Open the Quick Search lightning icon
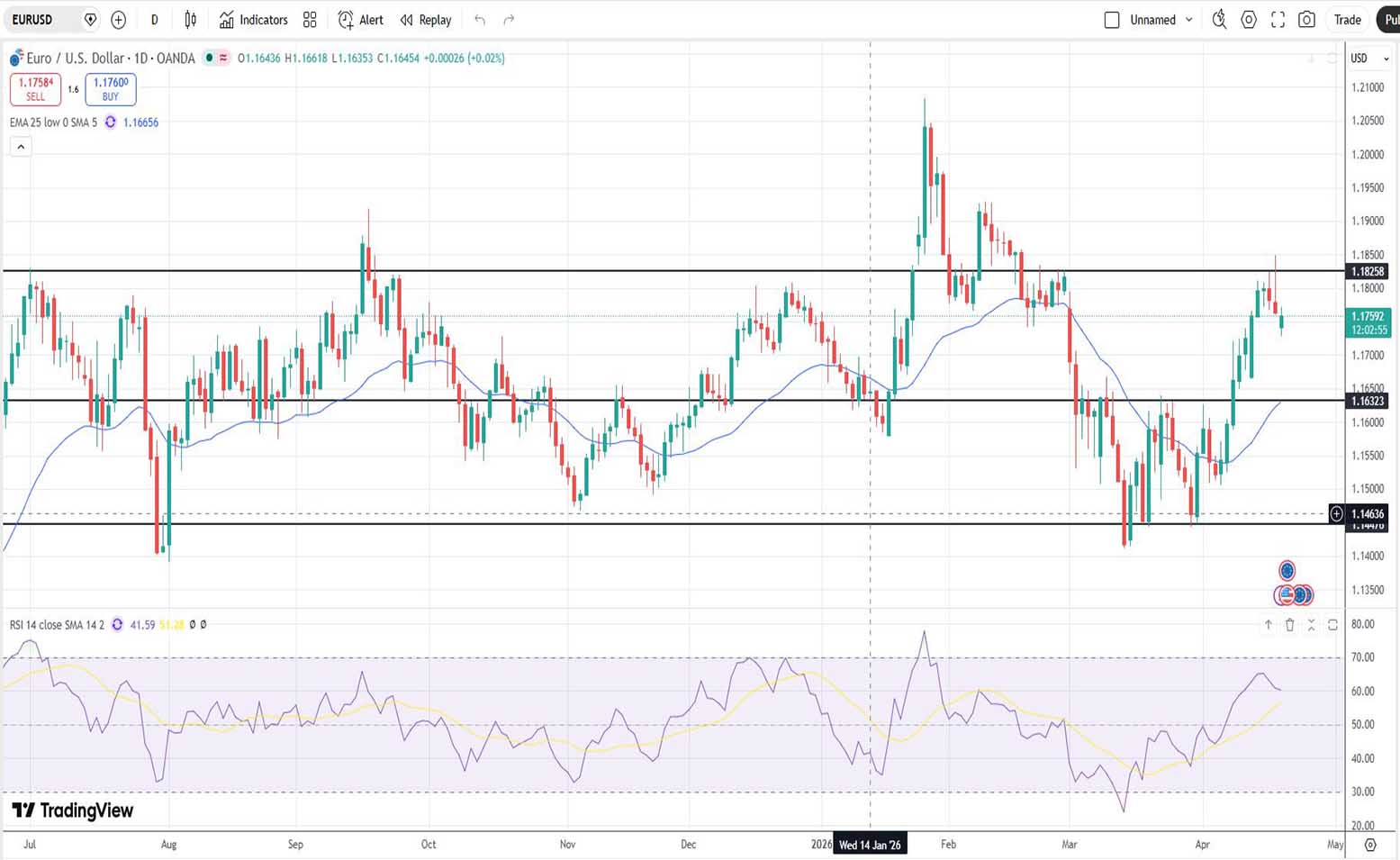This screenshot has height=860, width=1400. pos(1219,20)
